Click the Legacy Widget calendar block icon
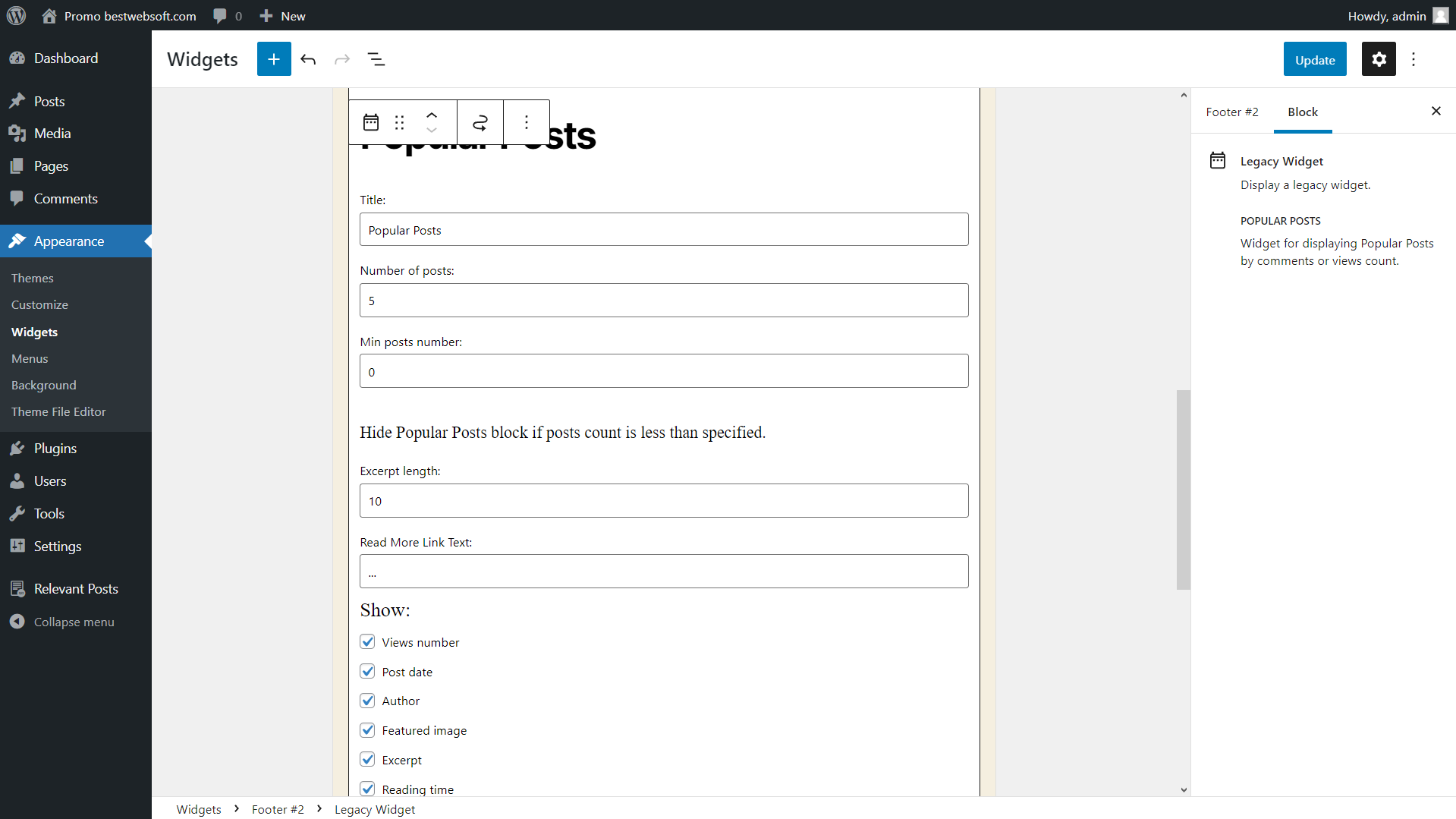 (371, 122)
